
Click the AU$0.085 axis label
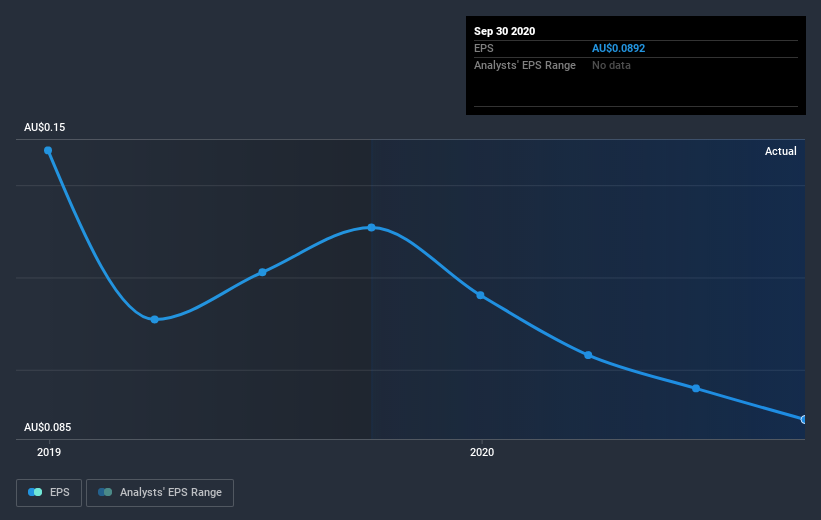click(x=47, y=427)
